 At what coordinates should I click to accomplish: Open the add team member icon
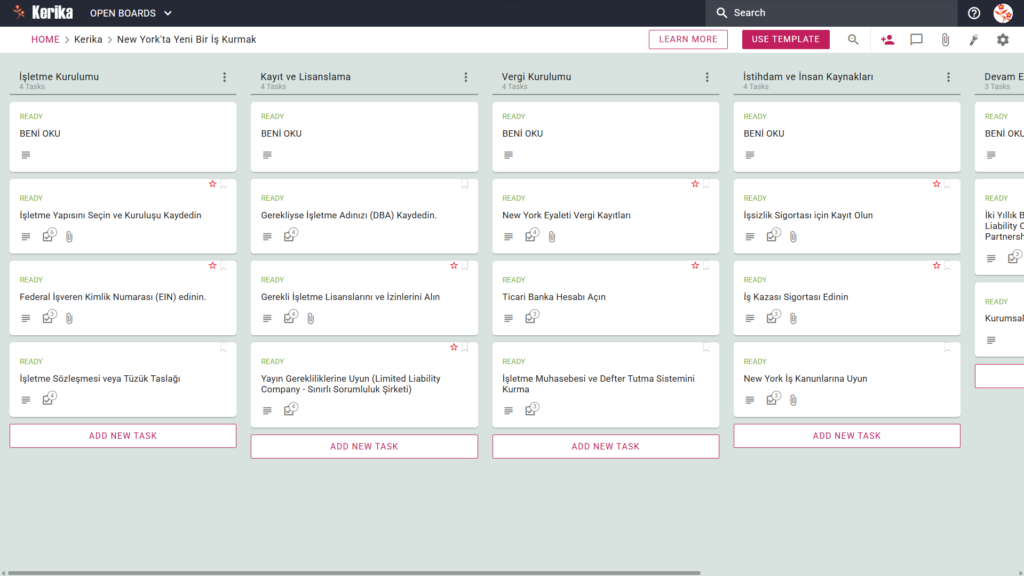click(887, 40)
